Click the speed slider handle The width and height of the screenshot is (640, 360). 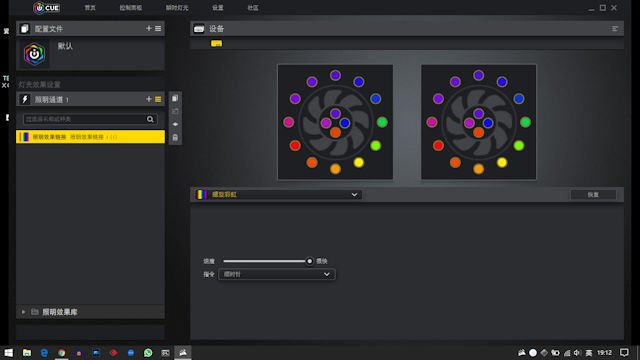[309, 261]
